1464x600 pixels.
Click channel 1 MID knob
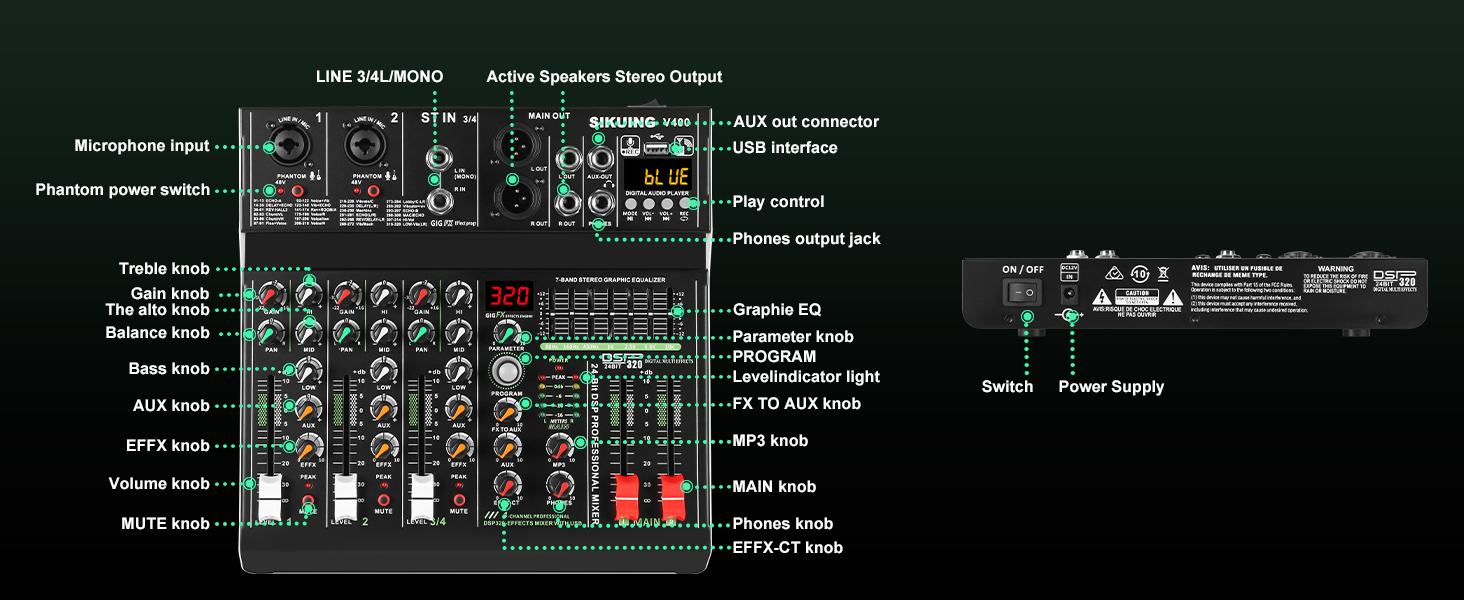pyautogui.click(x=309, y=332)
